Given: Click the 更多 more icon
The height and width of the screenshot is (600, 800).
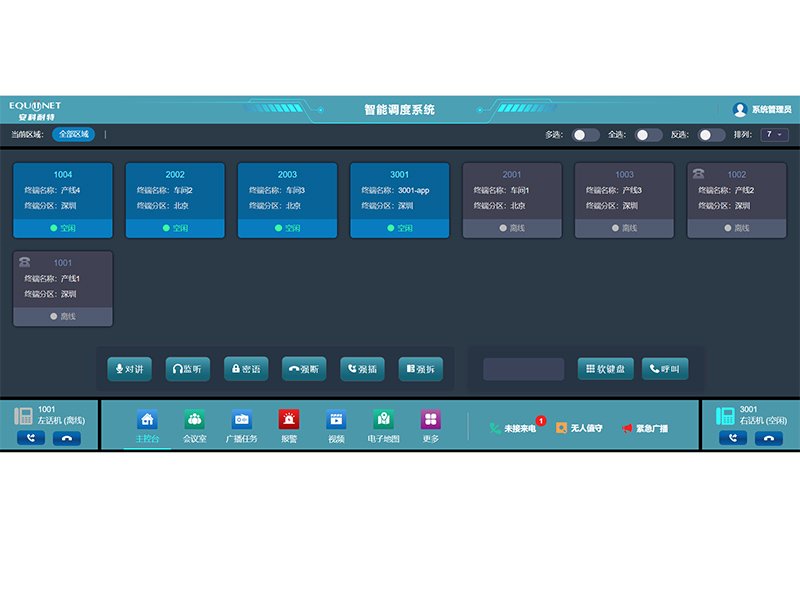Looking at the screenshot, I should coord(430,420).
